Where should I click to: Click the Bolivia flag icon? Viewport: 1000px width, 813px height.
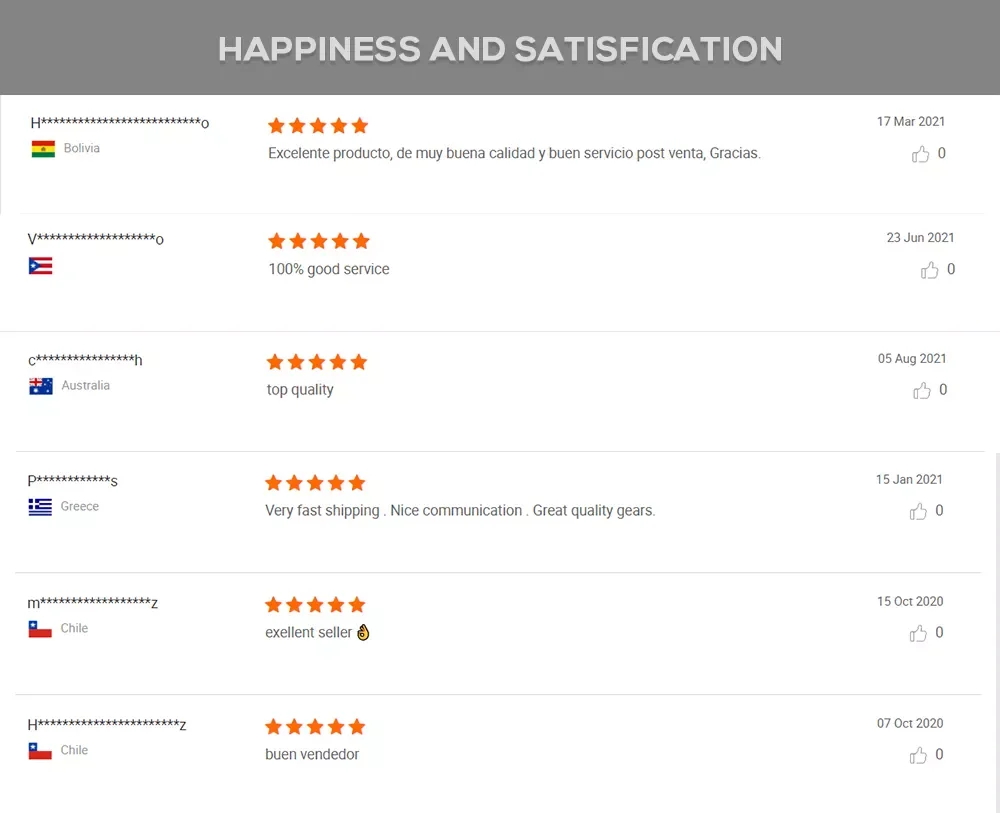pyautogui.click(x=43, y=149)
